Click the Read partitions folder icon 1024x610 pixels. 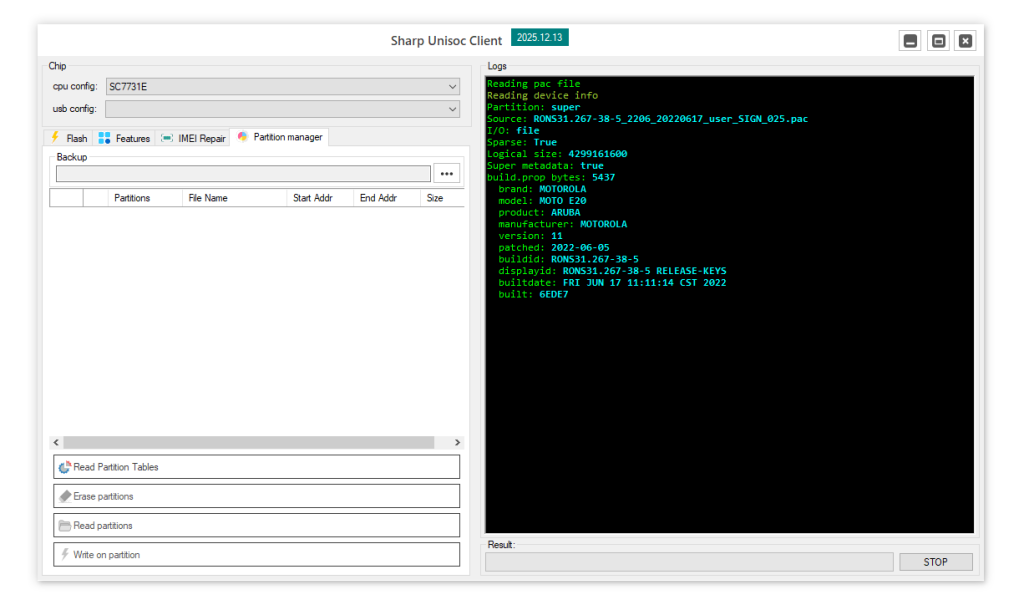tap(65, 525)
